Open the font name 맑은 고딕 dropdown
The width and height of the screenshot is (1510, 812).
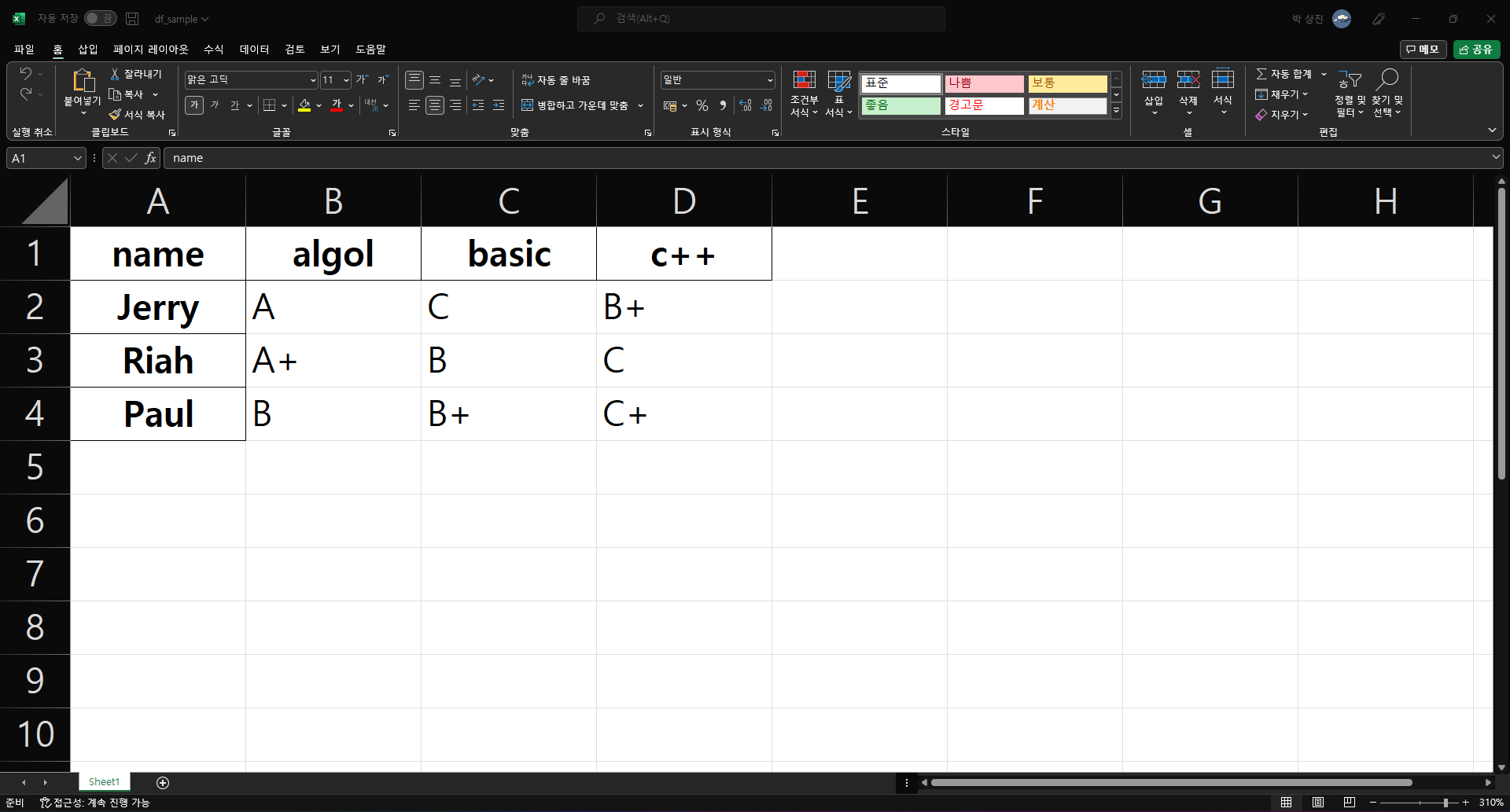(312, 80)
